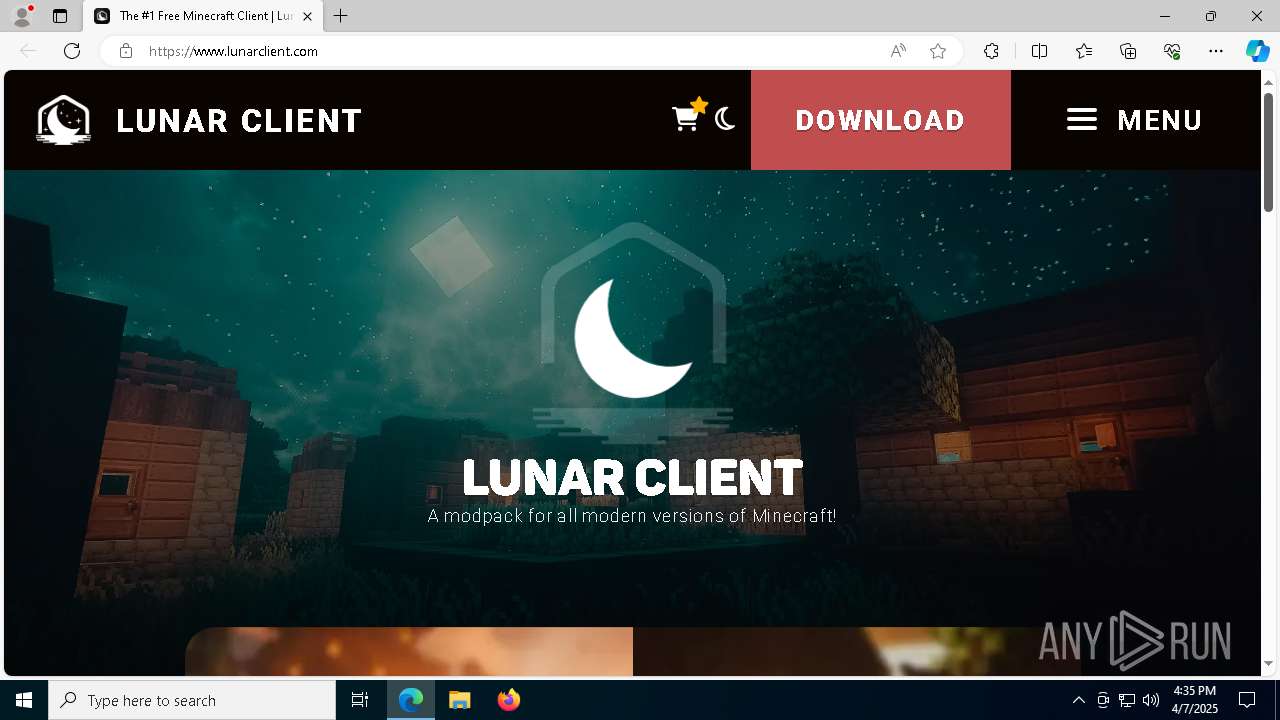
Task: Open the Collections icon
Action: [x=1128, y=51]
